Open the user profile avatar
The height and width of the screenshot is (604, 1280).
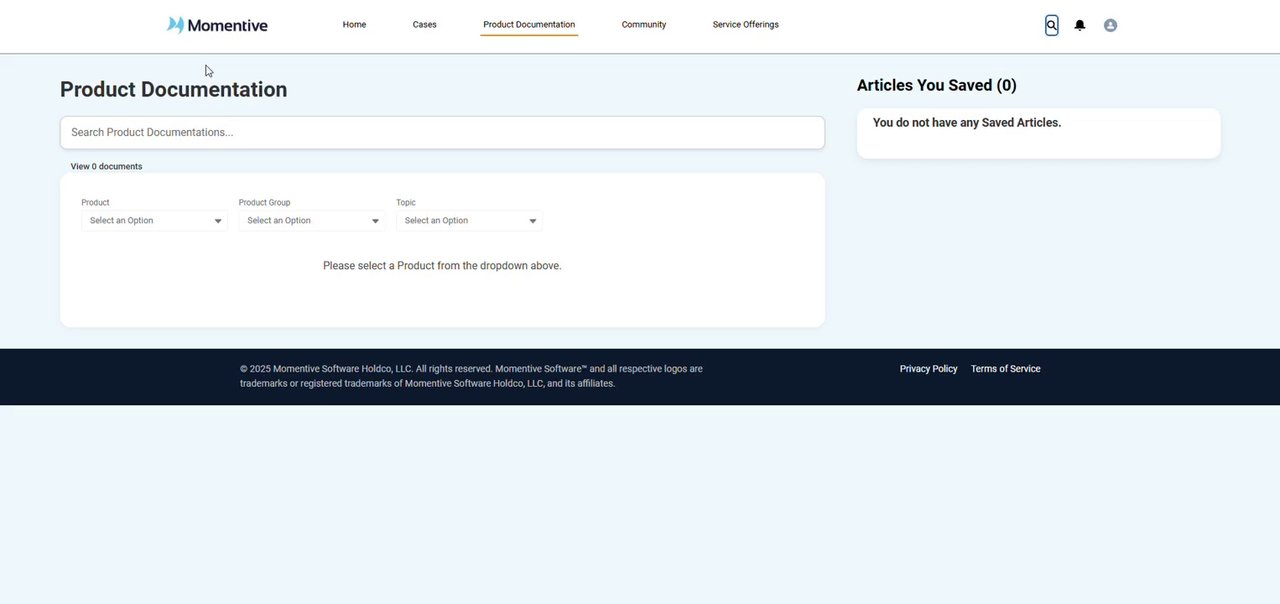(x=1110, y=25)
